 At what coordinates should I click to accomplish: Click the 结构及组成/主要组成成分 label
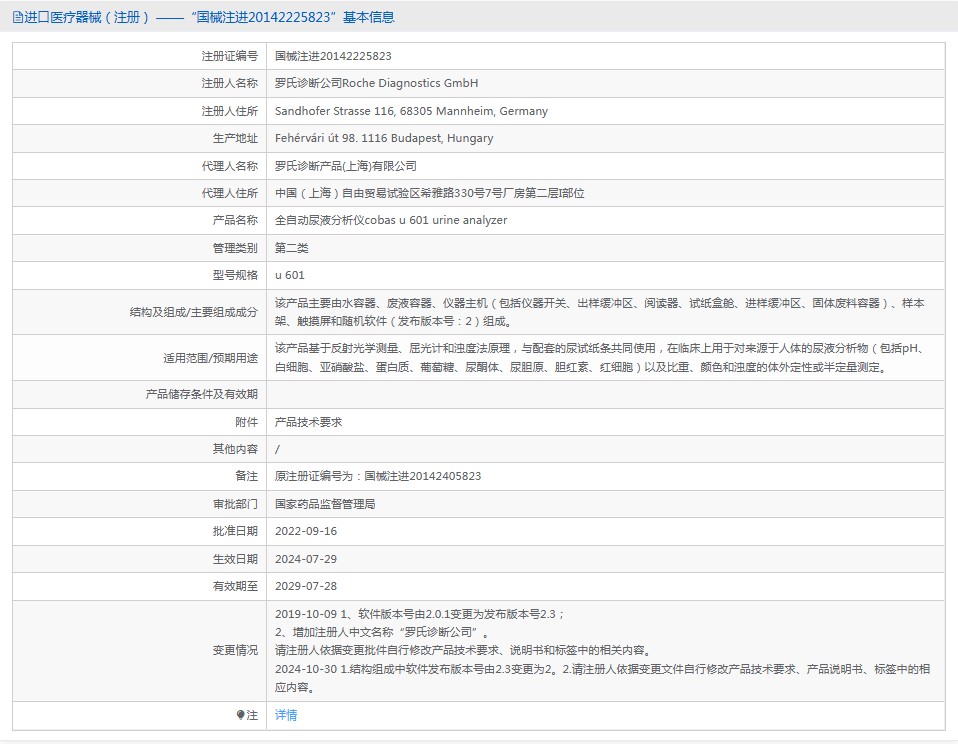tap(194, 312)
